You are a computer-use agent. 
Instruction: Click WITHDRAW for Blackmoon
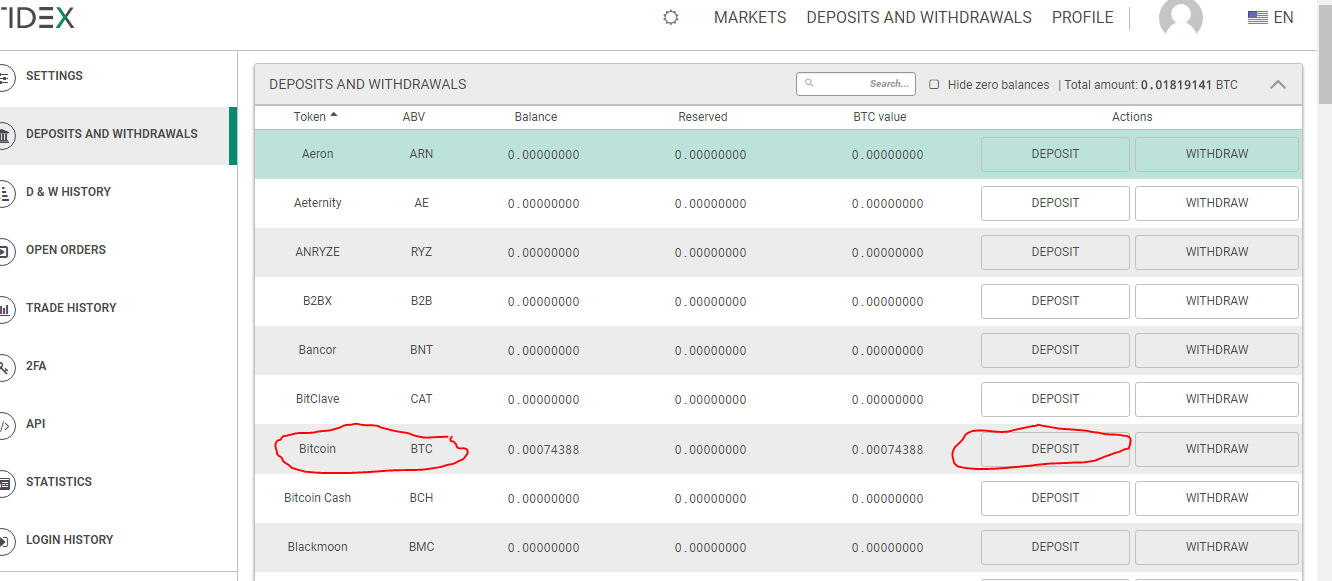coord(1217,547)
